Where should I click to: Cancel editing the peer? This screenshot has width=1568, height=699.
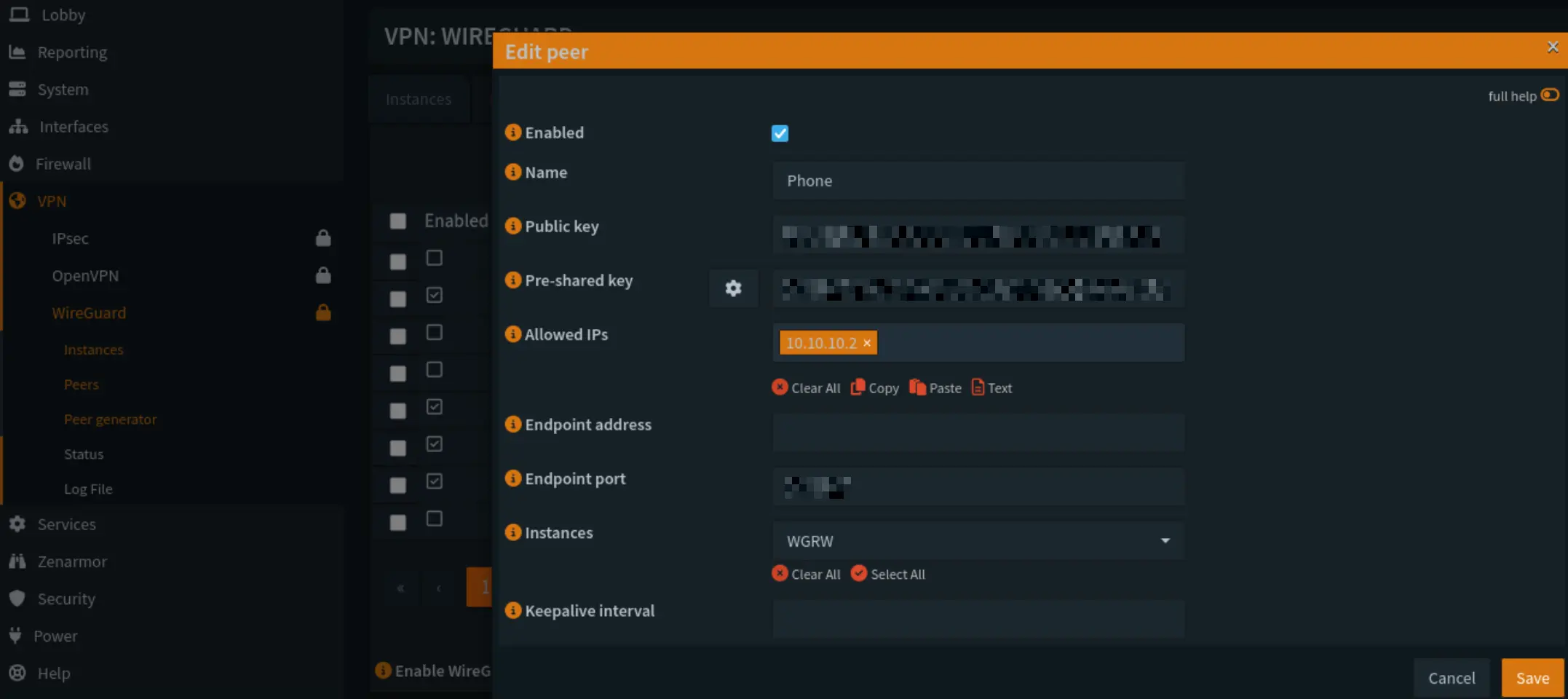[1452, 678]
